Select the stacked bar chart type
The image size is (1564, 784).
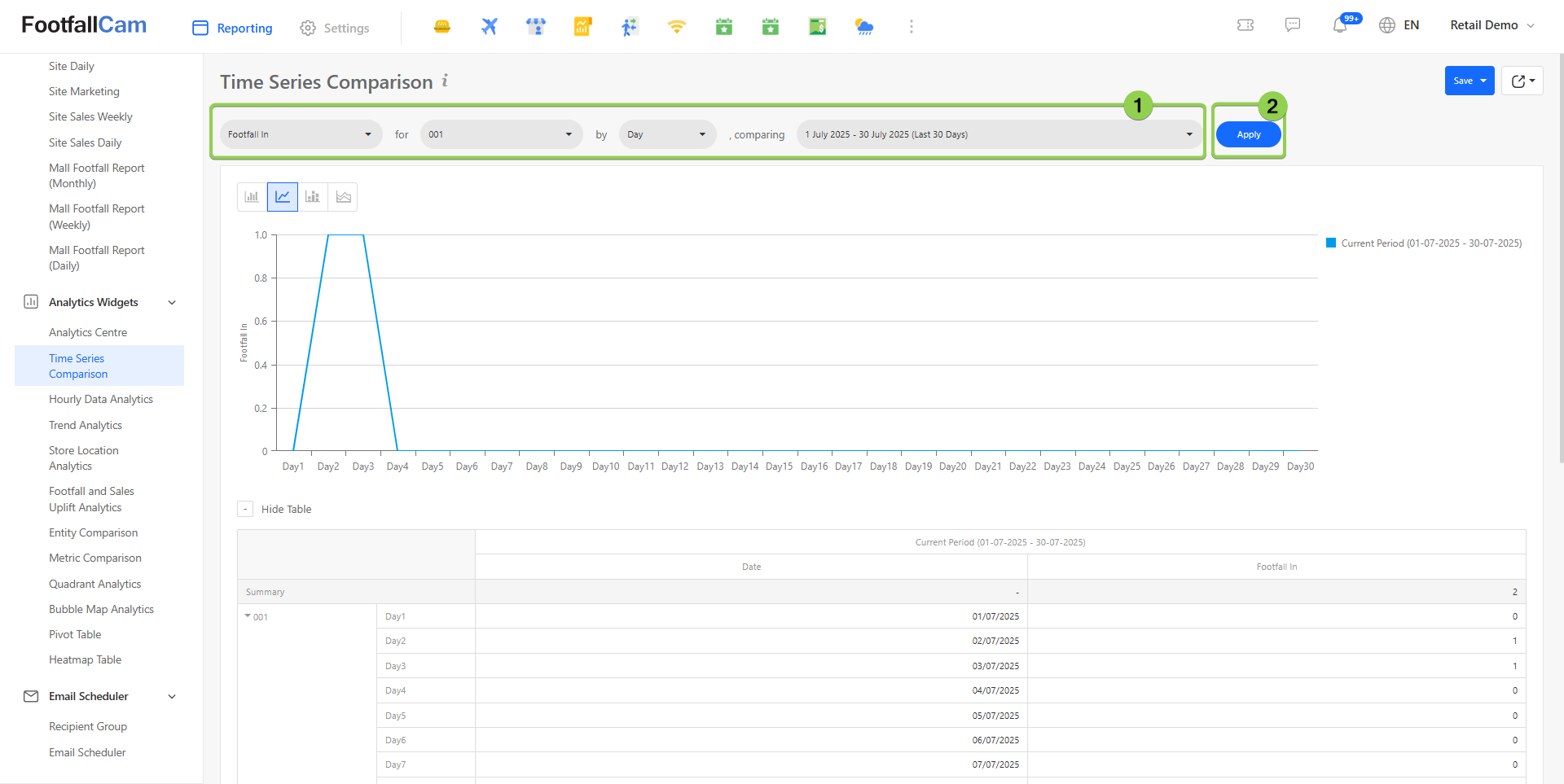point(313,197)
